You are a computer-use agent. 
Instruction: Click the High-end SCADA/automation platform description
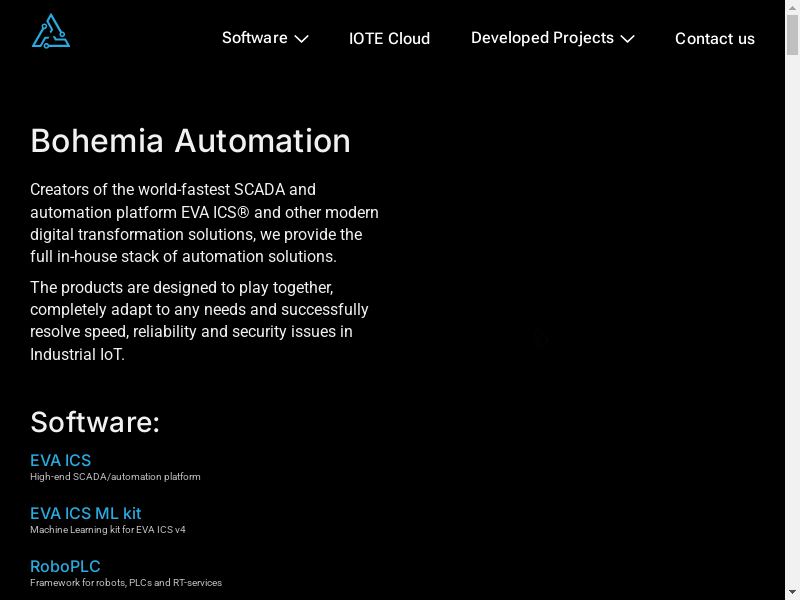[115, 477]
